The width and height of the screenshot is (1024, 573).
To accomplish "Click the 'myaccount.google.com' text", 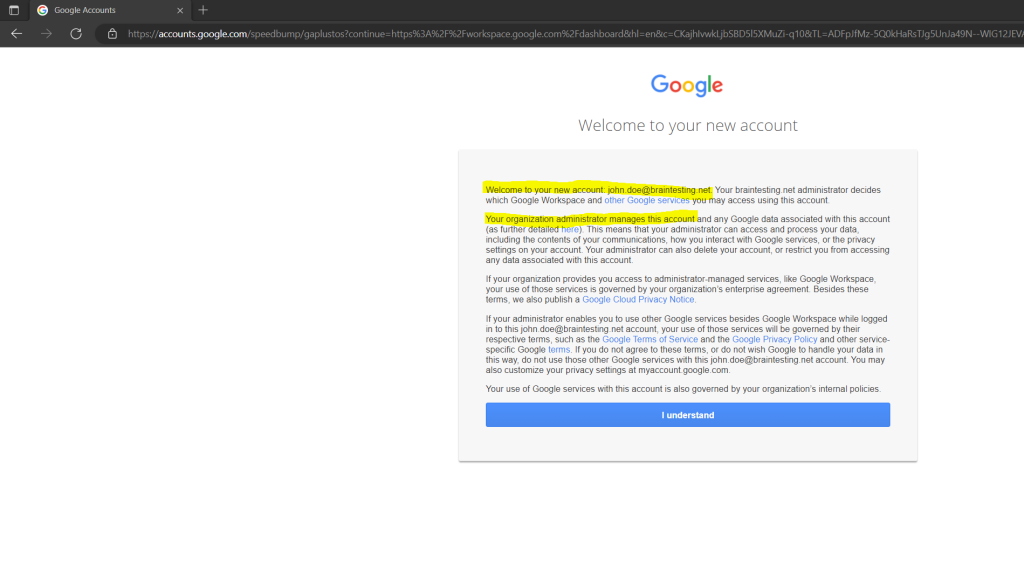I will tap(683, 370).
